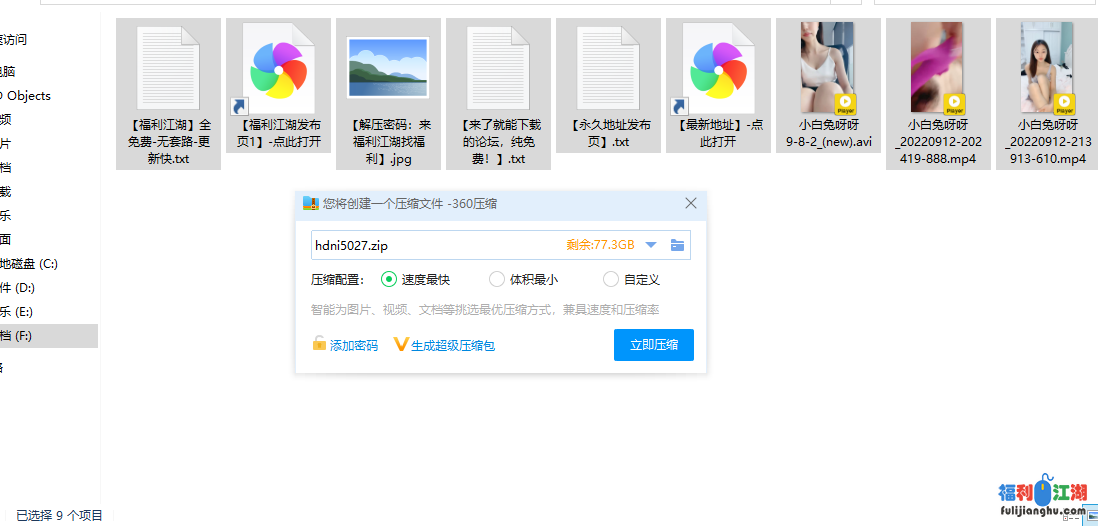
Task: Select the 速度最快 radio option
Action: (x=389, y=280)
